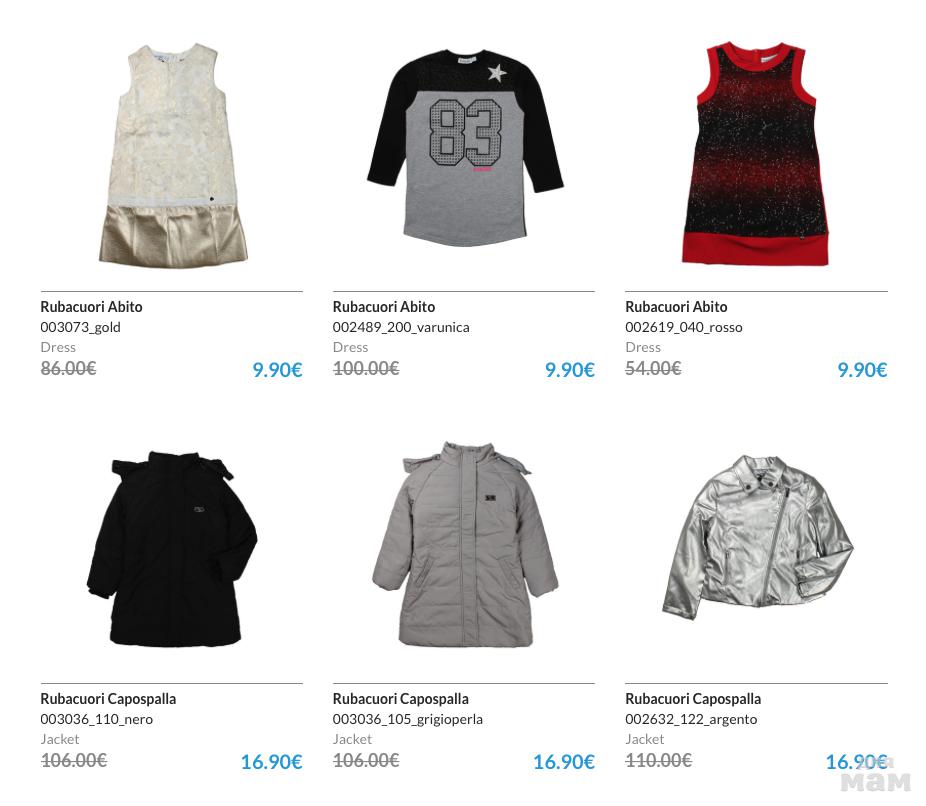This screenshot has width=926, height=806.
Task: Click Rubacuori Capospalla title above 003036_105_grigioperla
Action: coord(400,699)
